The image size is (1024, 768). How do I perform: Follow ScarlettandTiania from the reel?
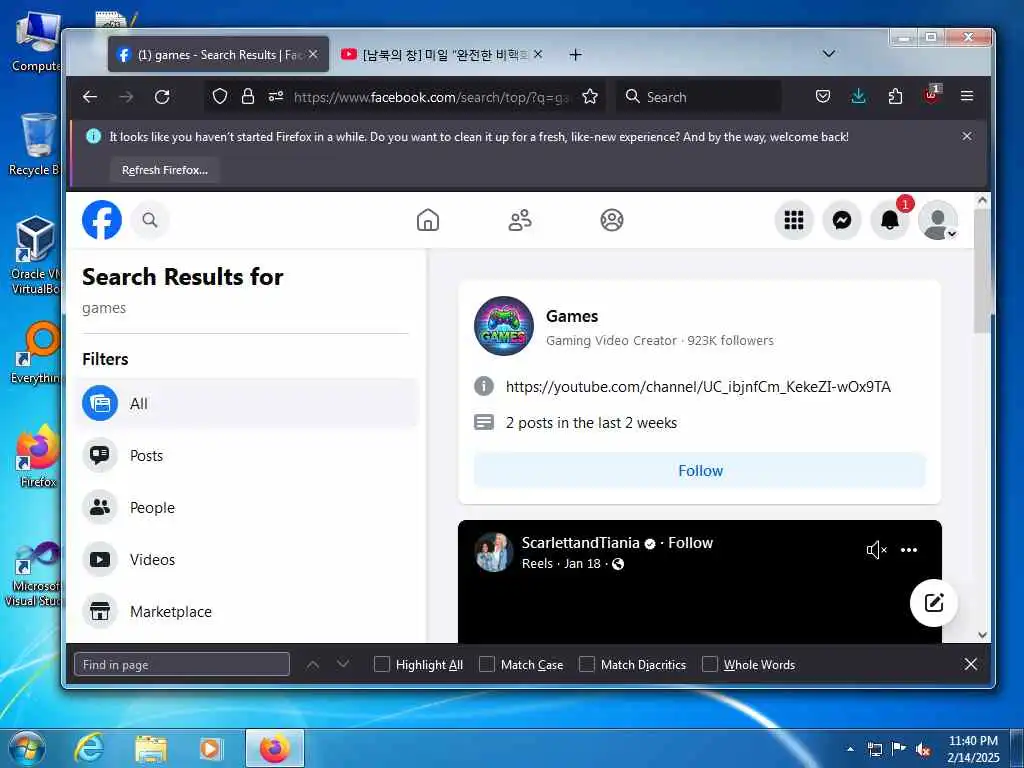tap(690, 543)
